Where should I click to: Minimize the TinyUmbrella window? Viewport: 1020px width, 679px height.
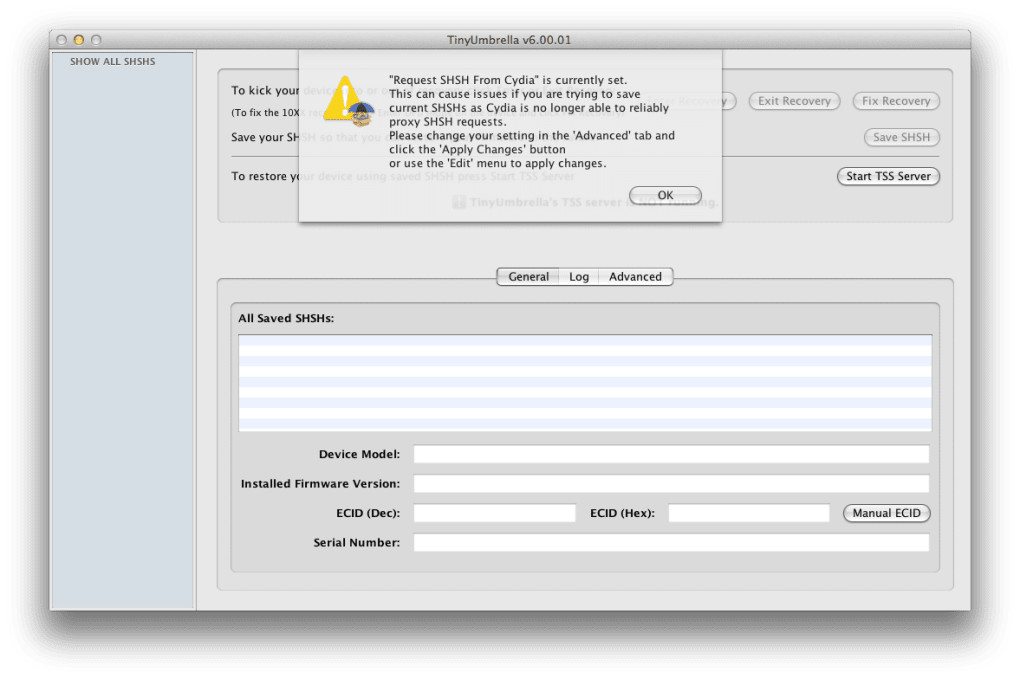(x=79, y=40)
